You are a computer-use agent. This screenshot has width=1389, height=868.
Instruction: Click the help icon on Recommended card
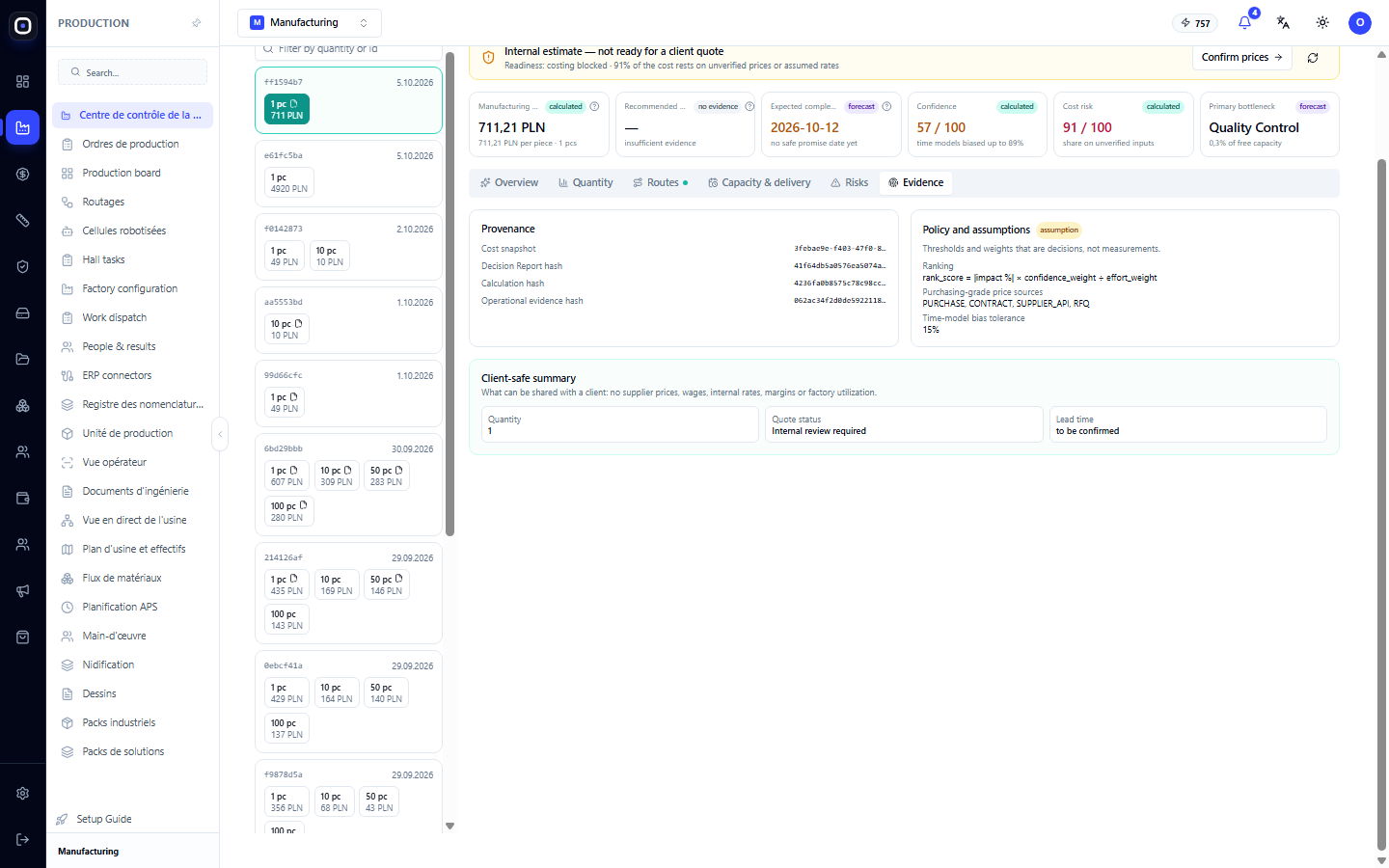749,107
